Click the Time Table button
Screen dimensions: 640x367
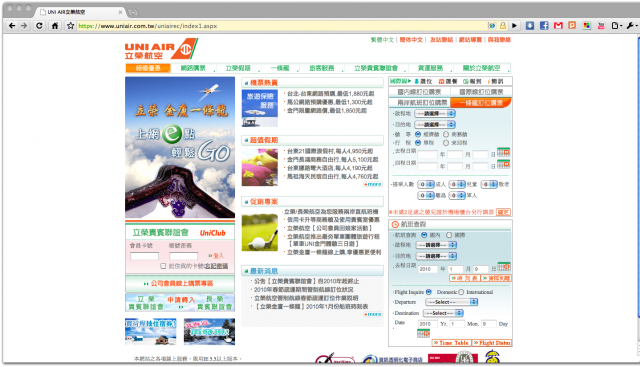point(451,343)
